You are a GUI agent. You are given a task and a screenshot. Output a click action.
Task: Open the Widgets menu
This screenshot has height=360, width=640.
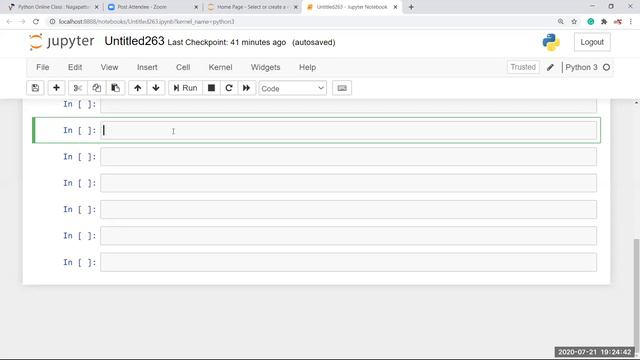[x=265, y=67]
